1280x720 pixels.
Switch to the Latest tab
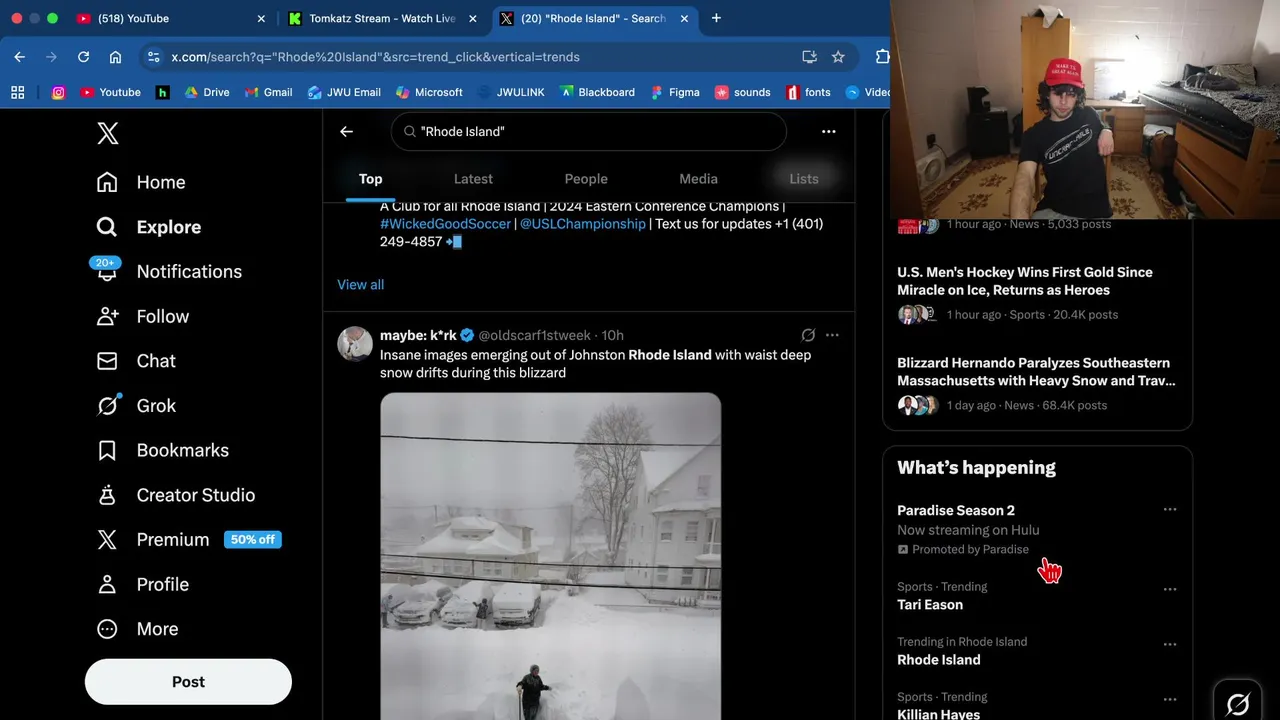(473, 179)
